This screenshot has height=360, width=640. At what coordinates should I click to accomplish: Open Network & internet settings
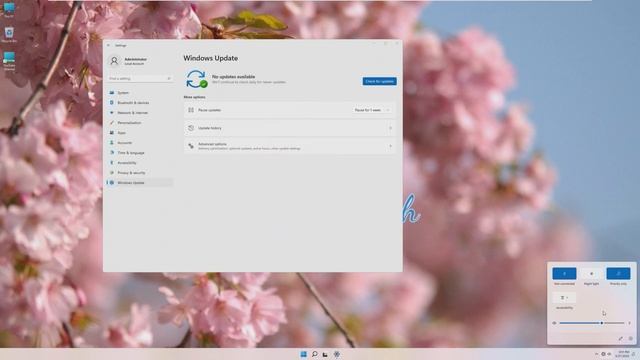[140, 113]
